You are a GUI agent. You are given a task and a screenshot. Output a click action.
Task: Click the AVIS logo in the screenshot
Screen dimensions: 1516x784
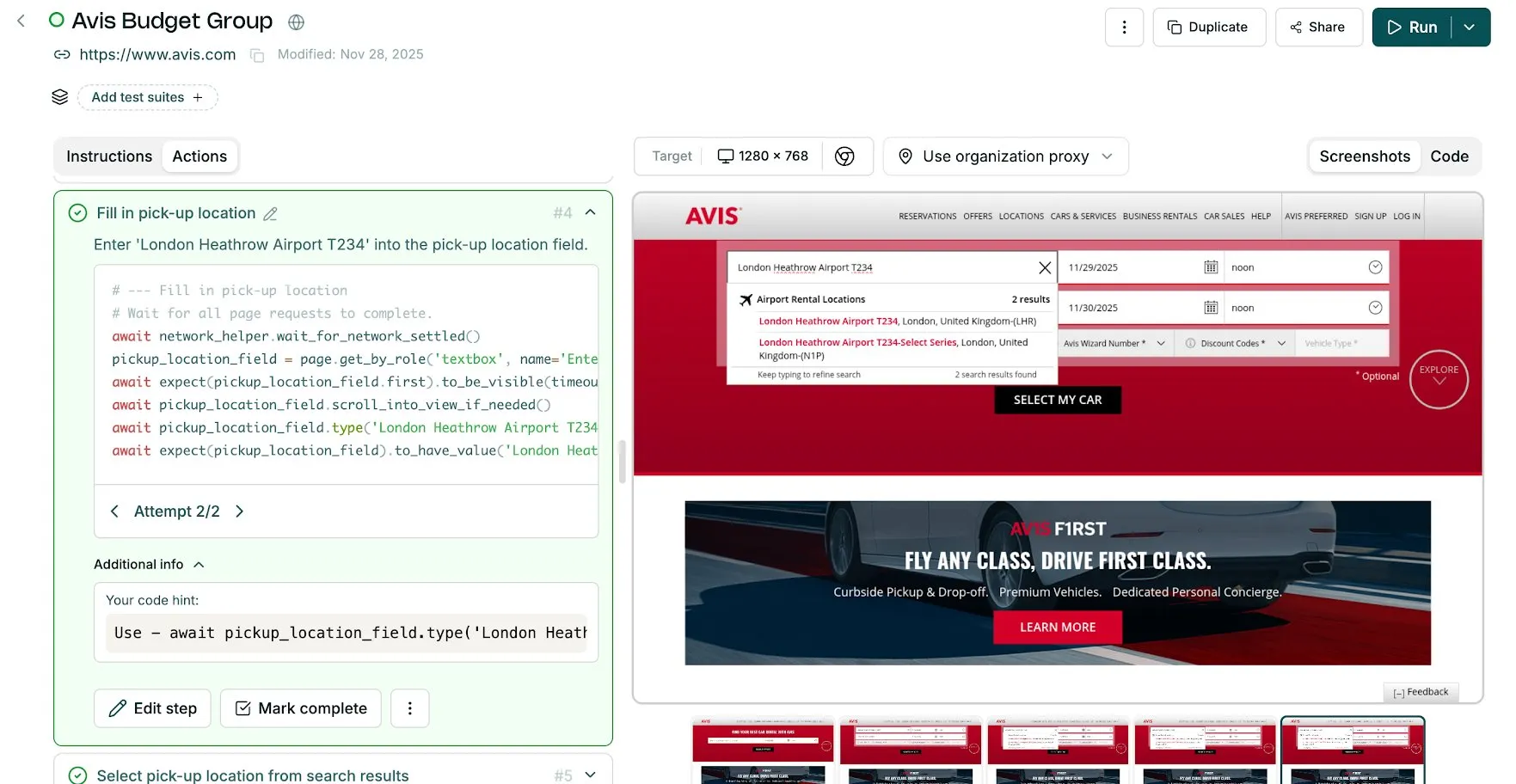pos(713,216)
